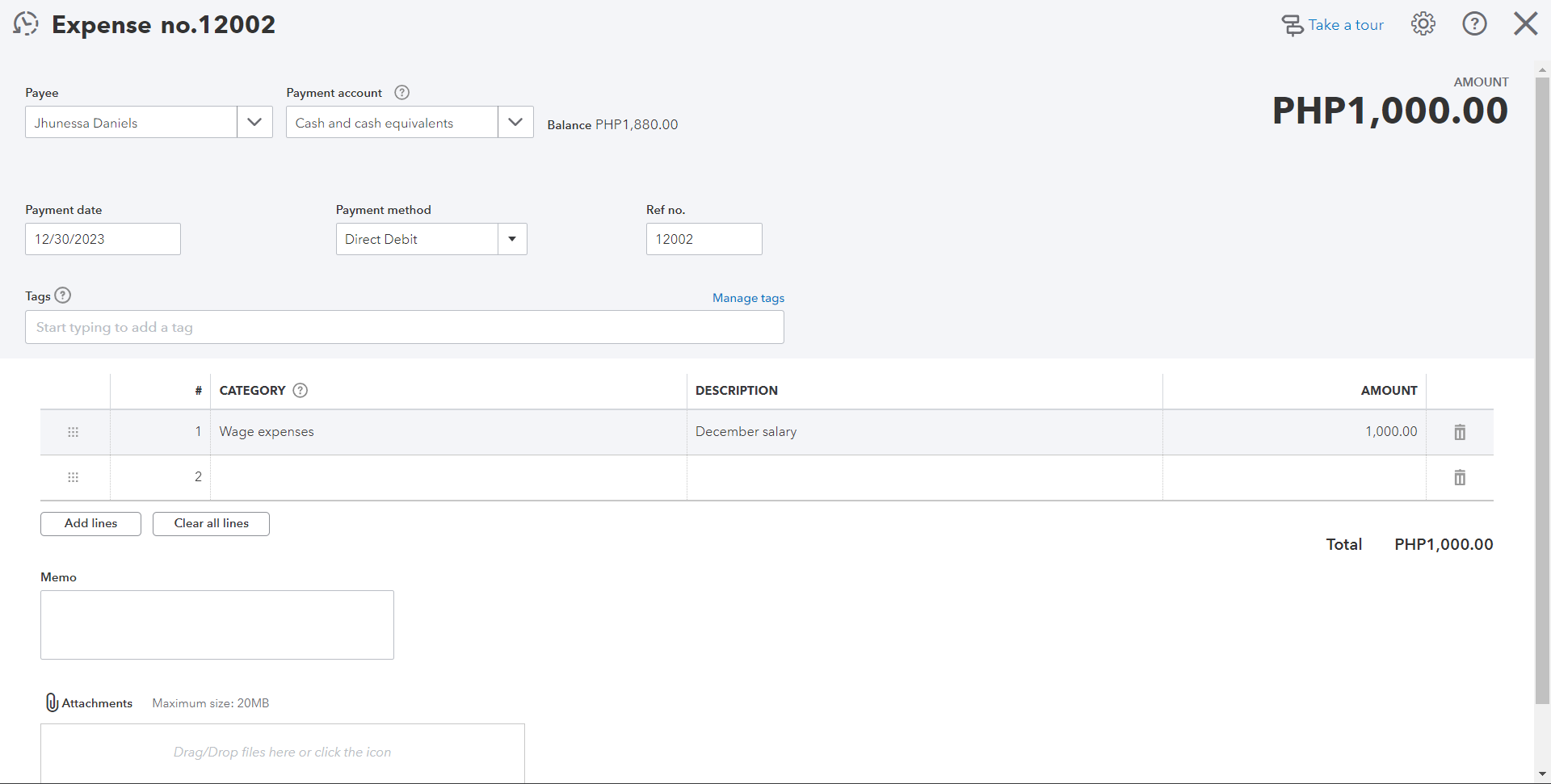Click the Maximum size: 20MB text
This screenshot has width=1551, height=784.
click(211, 703)
